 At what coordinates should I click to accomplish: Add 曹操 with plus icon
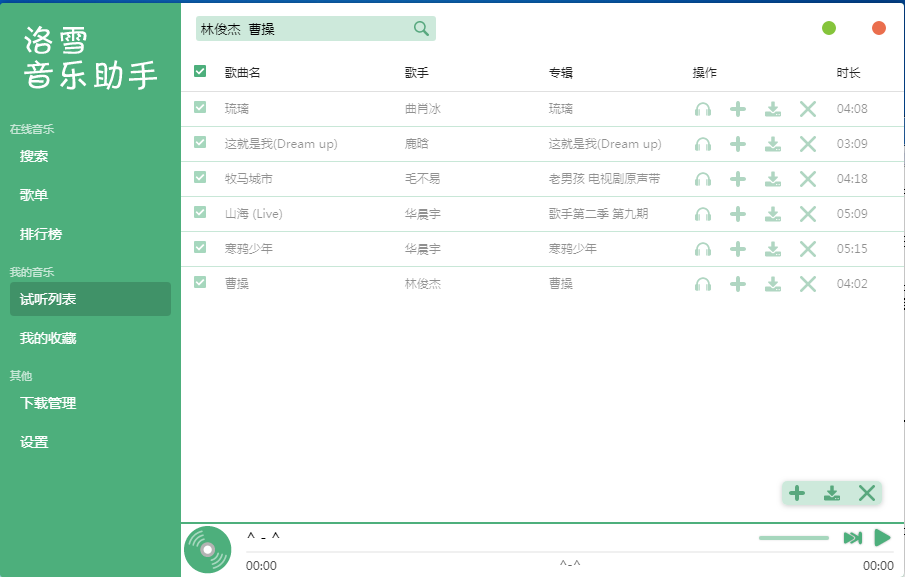click(738, 284)
